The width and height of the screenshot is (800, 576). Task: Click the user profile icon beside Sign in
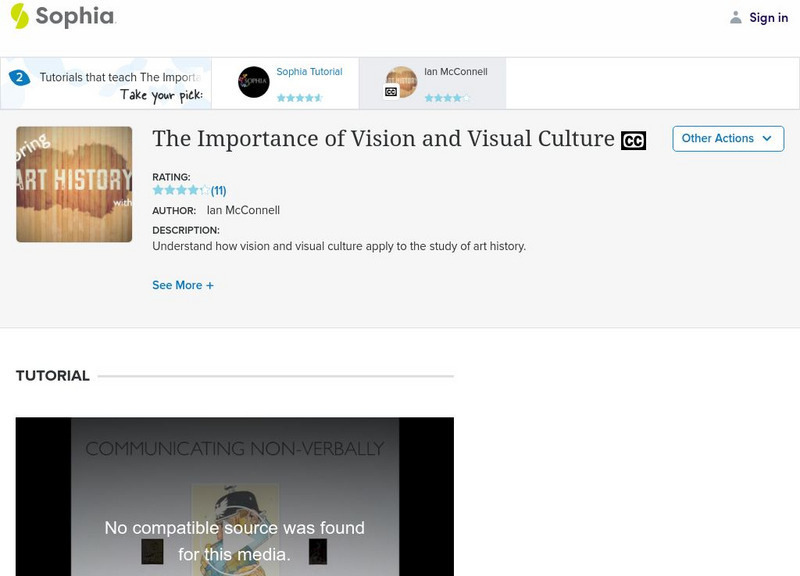point(736,17)
